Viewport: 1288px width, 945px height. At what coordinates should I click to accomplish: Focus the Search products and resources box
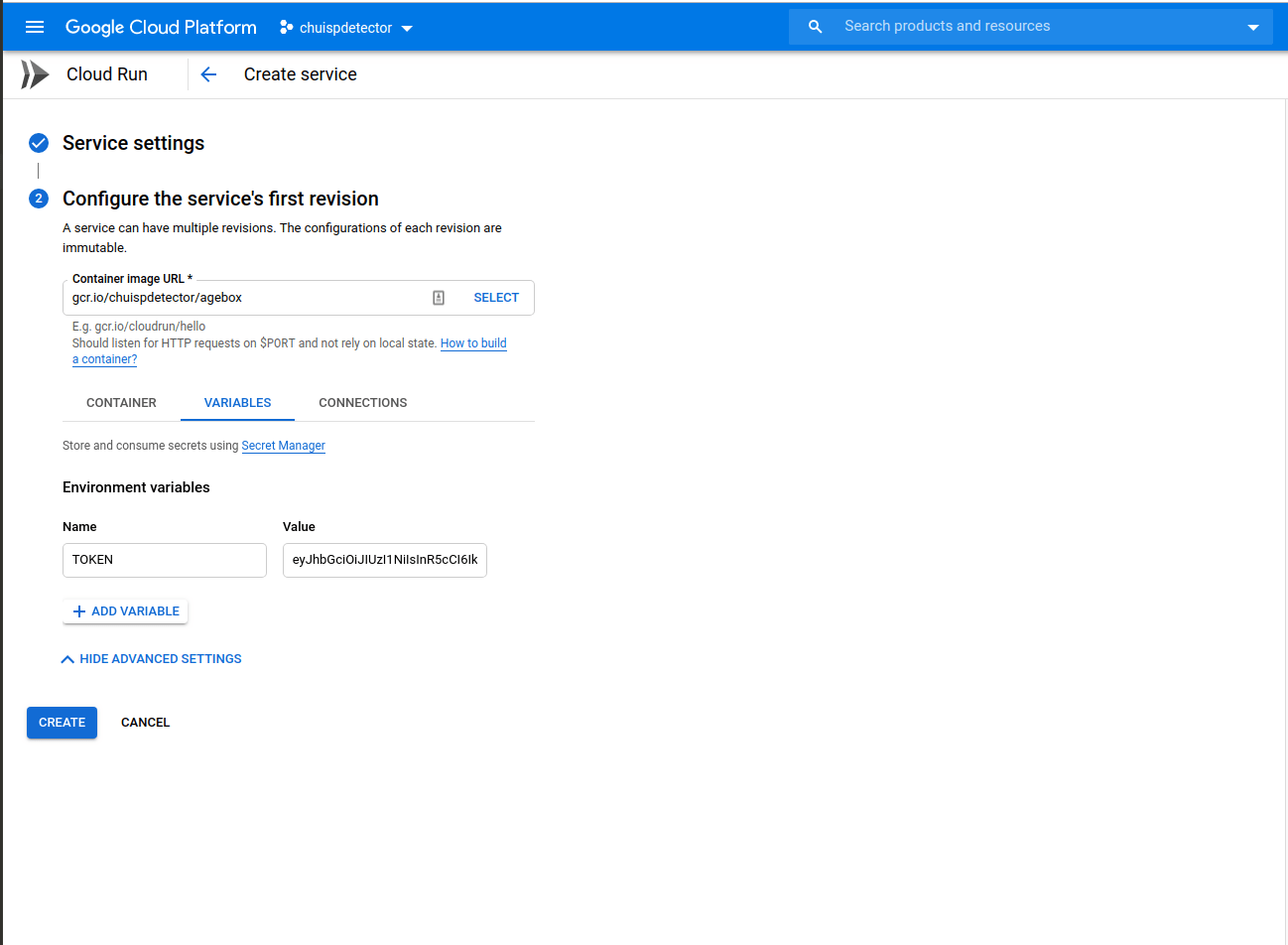[x=1032, y=27]
